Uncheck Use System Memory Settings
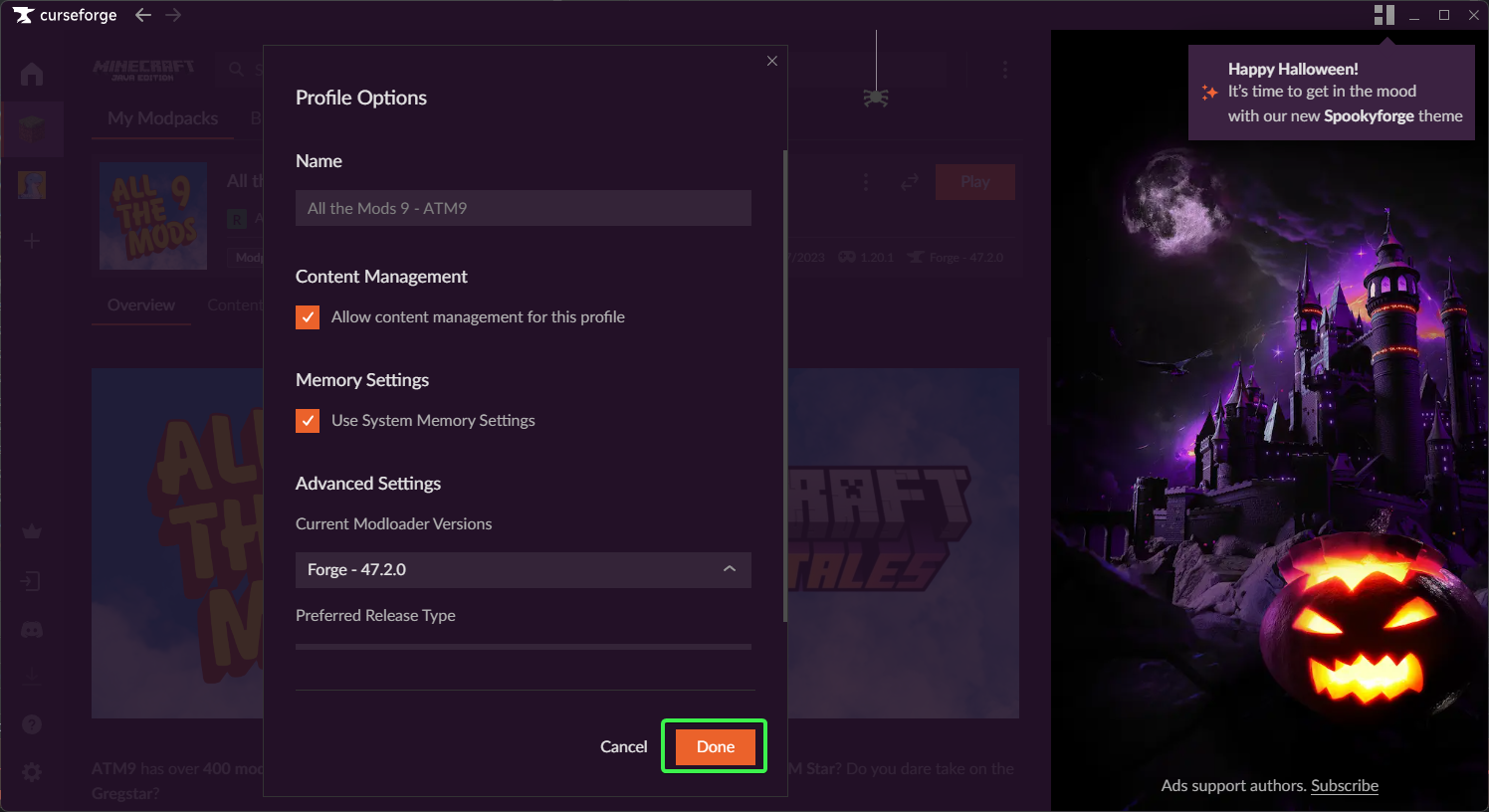1489x812 pixels. [308, 420]
